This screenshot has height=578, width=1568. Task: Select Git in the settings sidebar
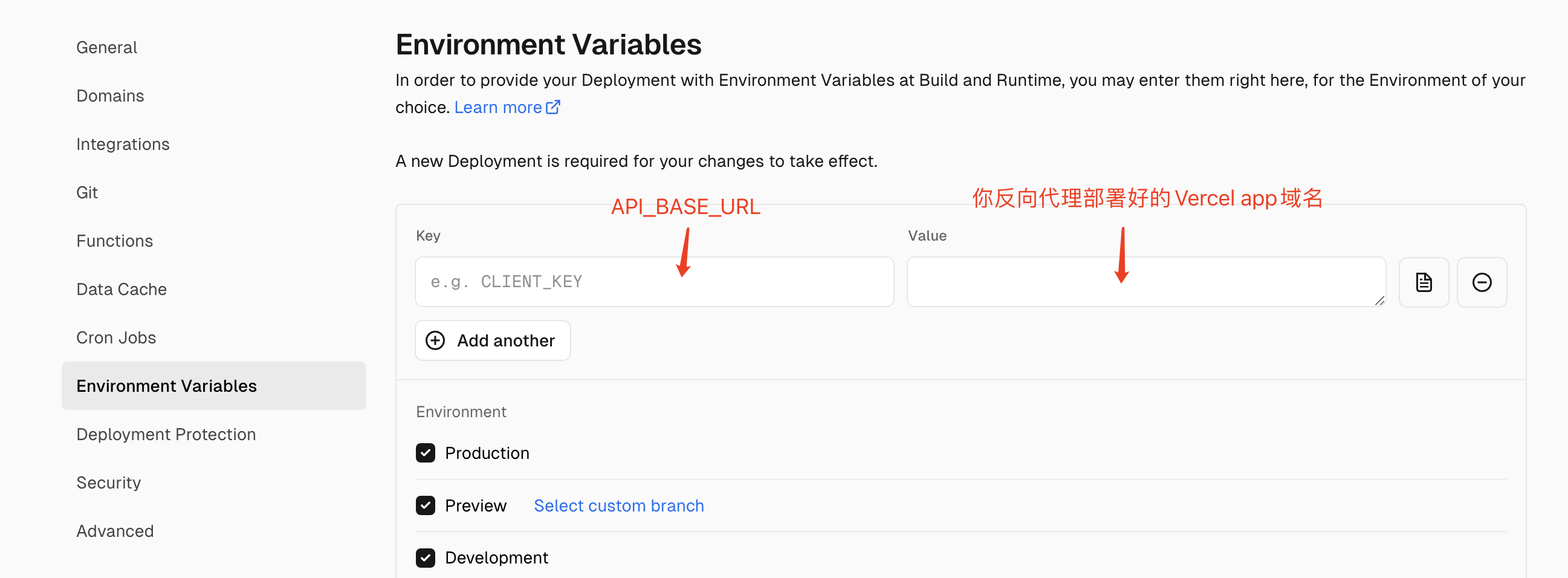click(87, 192)
